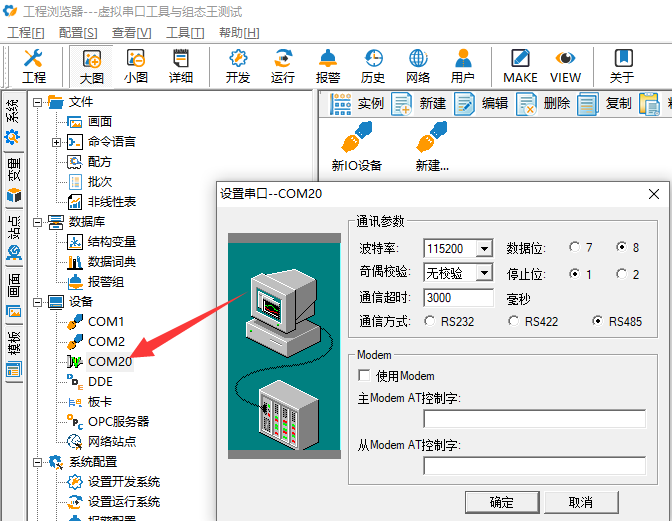This screenshot has height=521, width=672.
Task: Collapse the 数据库 tree node
Action: pos(38,222)
